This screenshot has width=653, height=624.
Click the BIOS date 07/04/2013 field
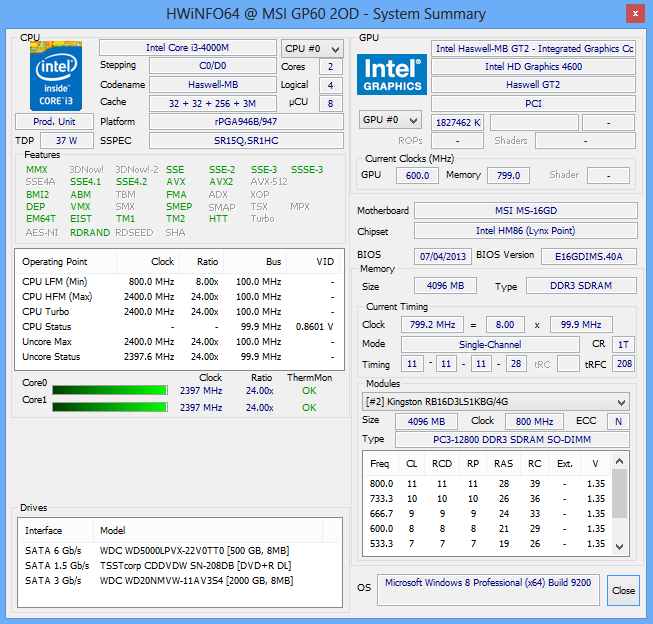[443, 256]
